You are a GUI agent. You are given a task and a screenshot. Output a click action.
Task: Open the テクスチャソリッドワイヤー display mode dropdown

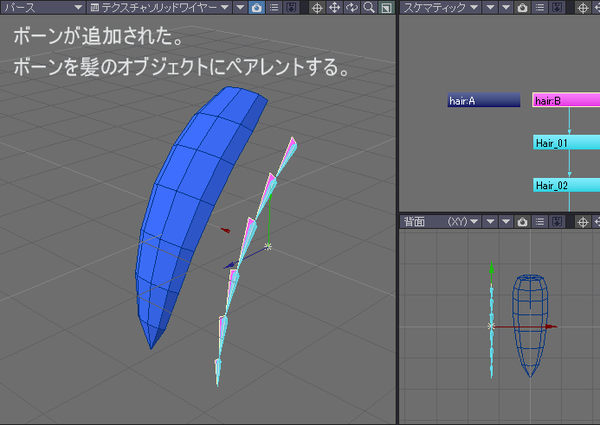159,7
